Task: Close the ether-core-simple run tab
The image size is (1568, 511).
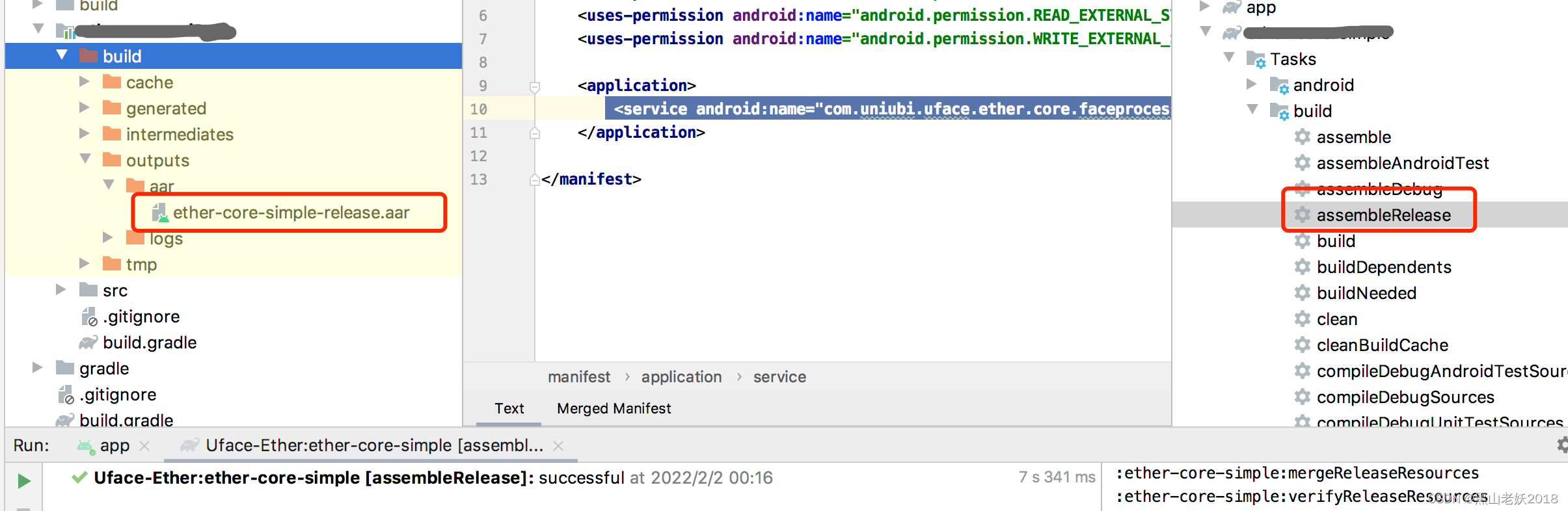Action: (x=558, y=445)
